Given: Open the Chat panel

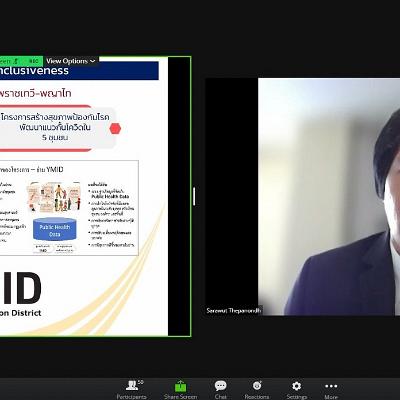Looking at the screenshot, I should click(x=221, y=390).
